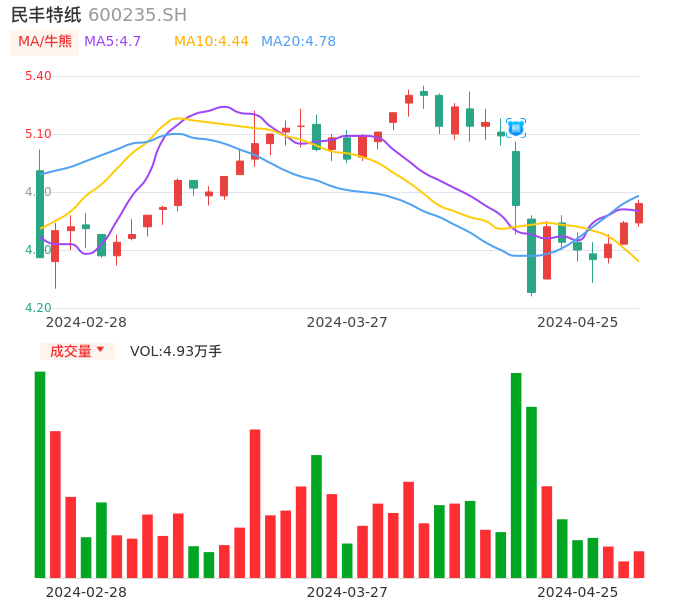Toggle the MA5 moving average legend
Screen dimensions: 686x606
click(x=113, y=42)
